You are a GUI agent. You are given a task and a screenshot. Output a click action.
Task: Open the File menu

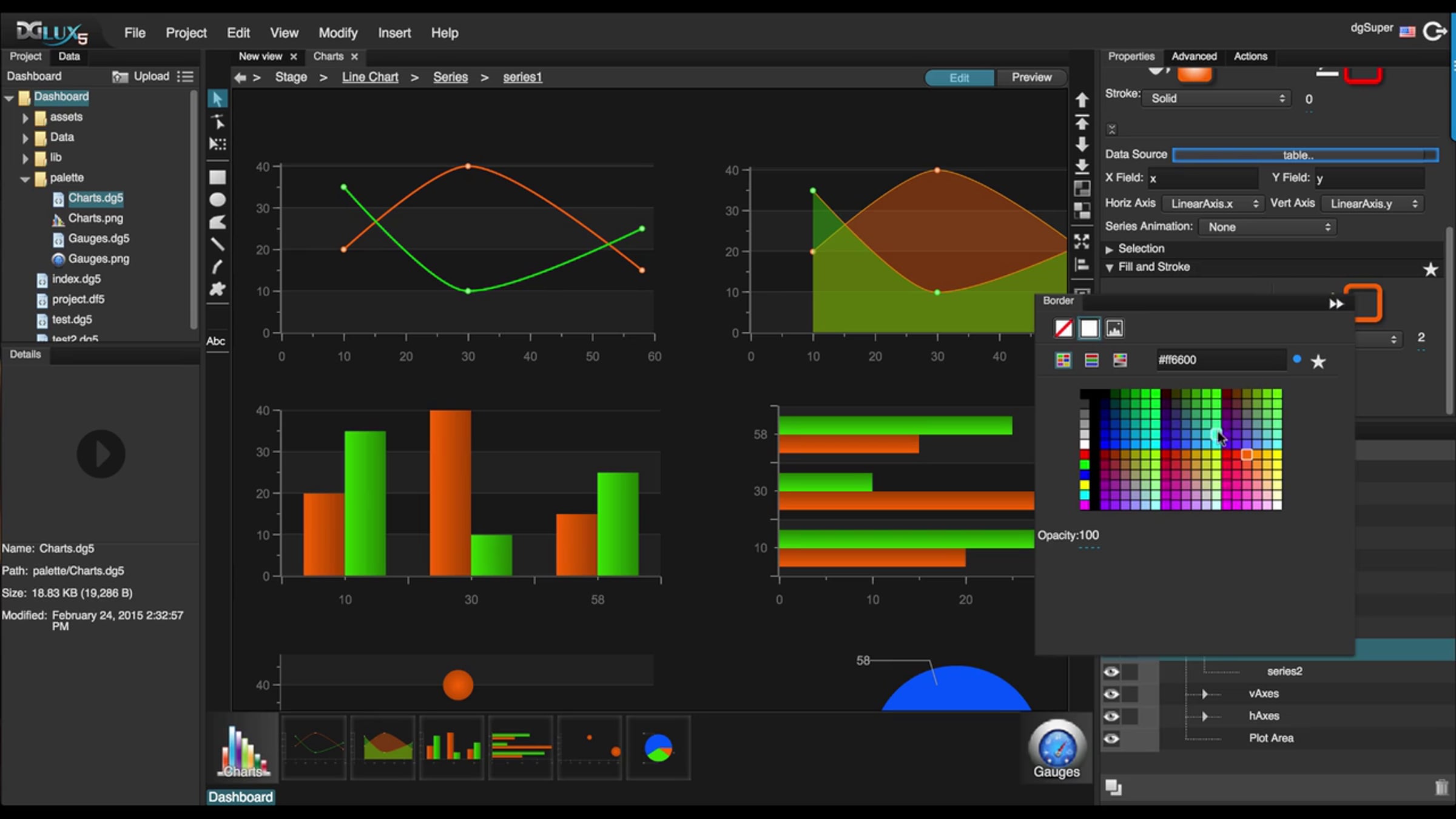click(135, 33)
